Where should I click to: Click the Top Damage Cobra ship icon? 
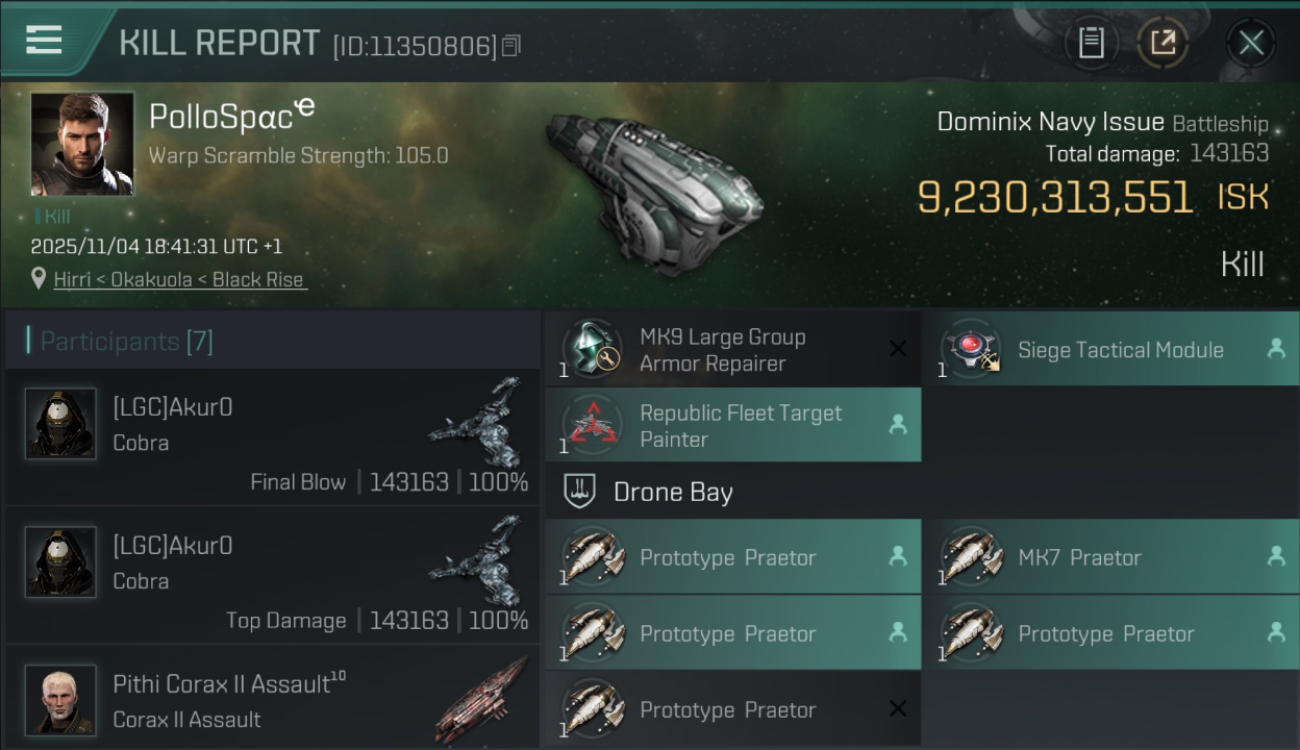pos(476,562)
